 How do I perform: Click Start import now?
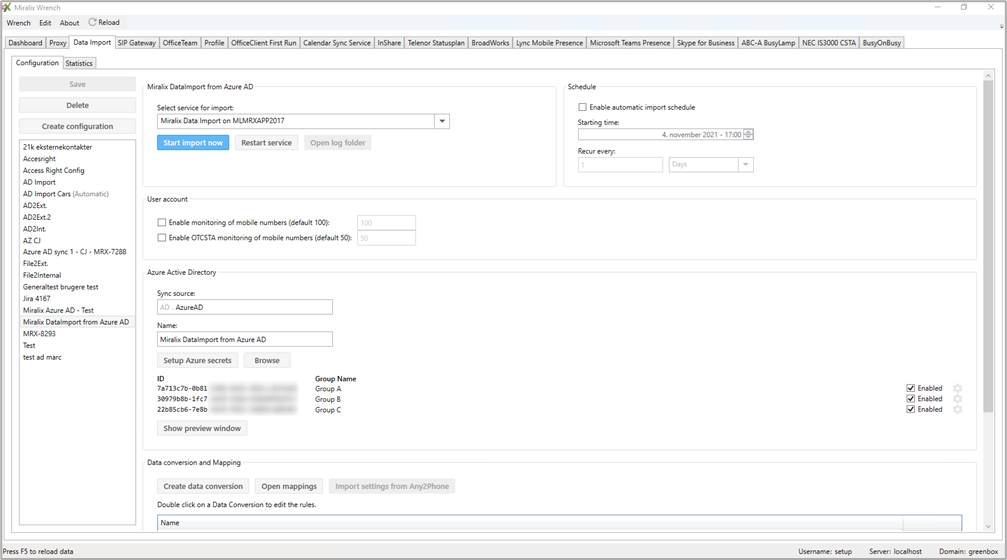(193, 143)
